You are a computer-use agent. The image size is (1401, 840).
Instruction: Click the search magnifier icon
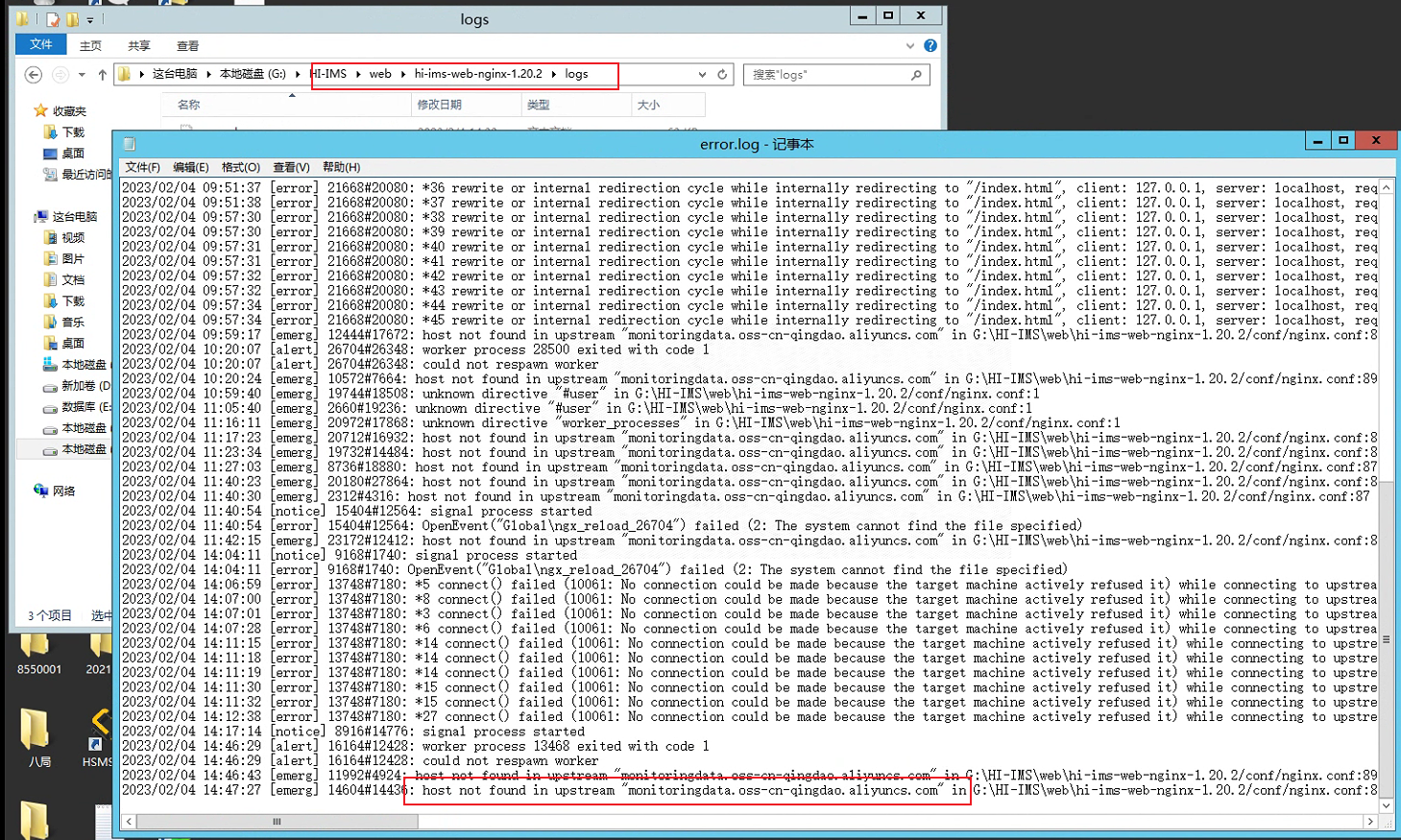coord(916,75)
